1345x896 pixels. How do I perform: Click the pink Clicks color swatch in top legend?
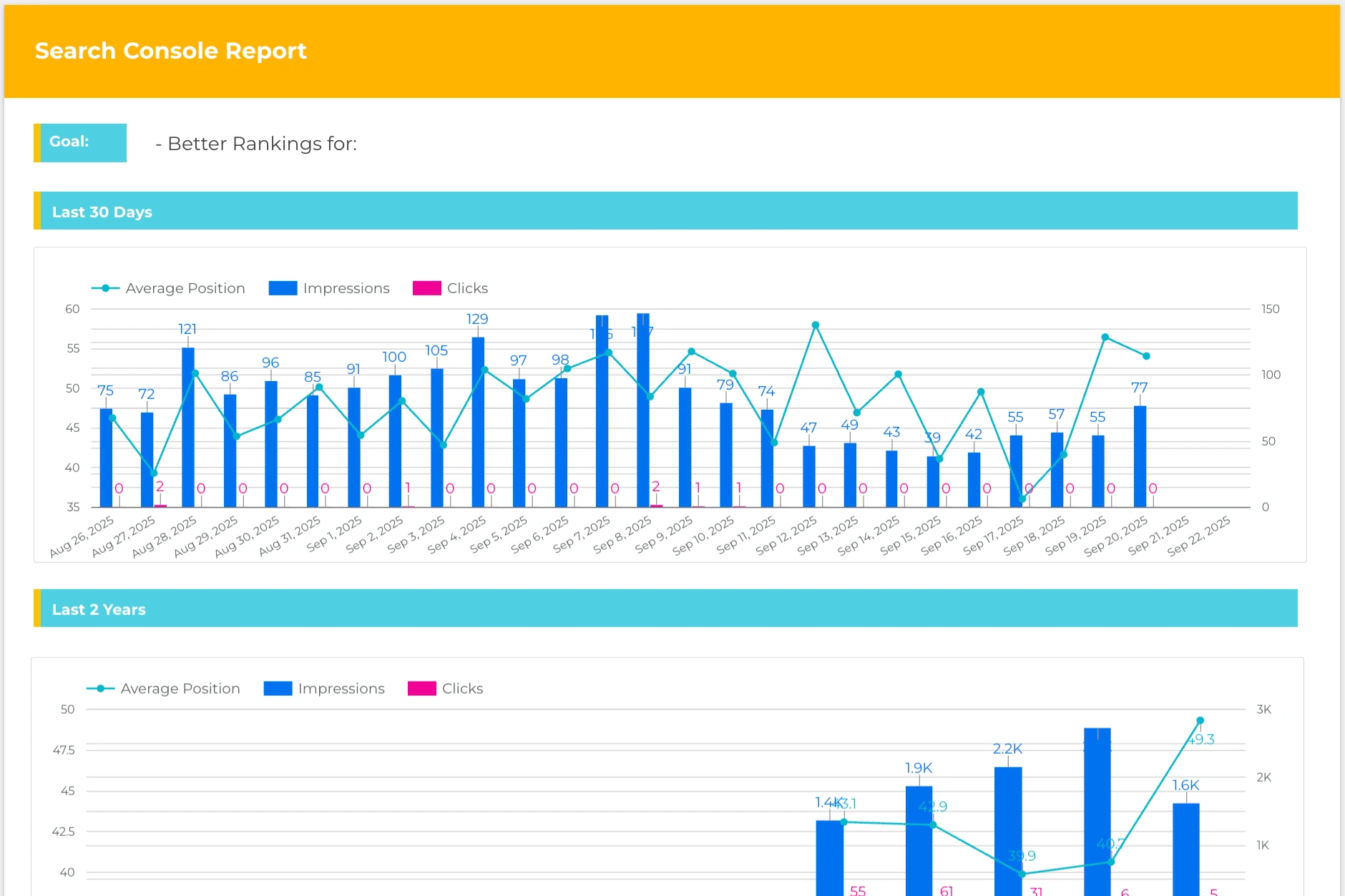(426, 287)
